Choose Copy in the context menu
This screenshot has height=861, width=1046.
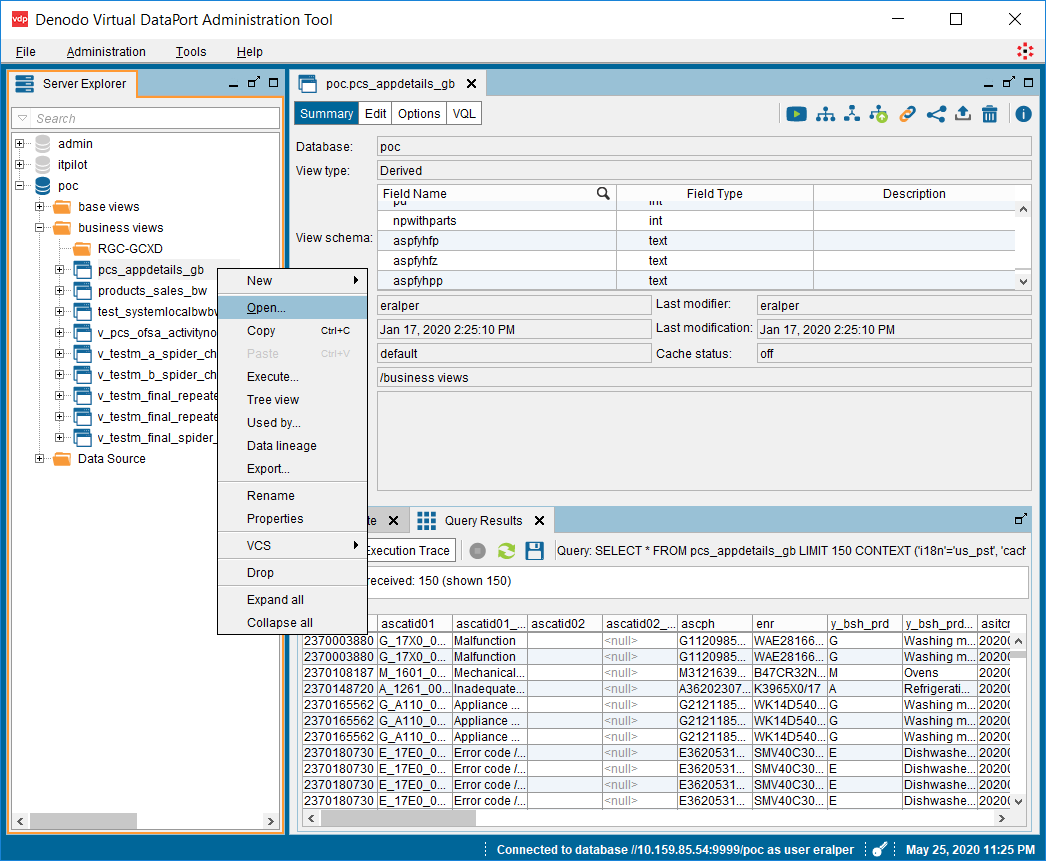(x=292, y=331)
